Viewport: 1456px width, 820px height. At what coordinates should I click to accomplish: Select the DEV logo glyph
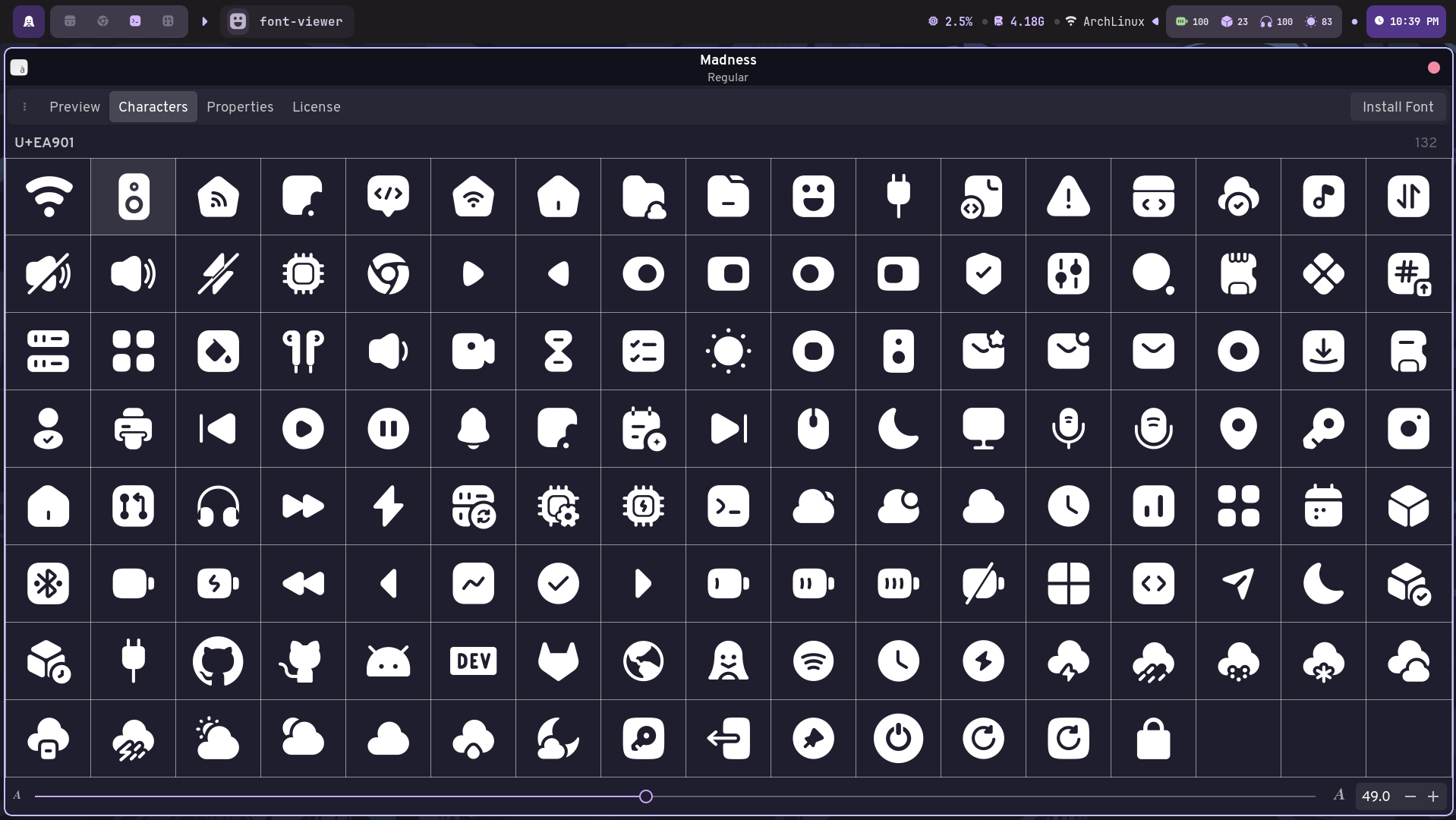474,661
